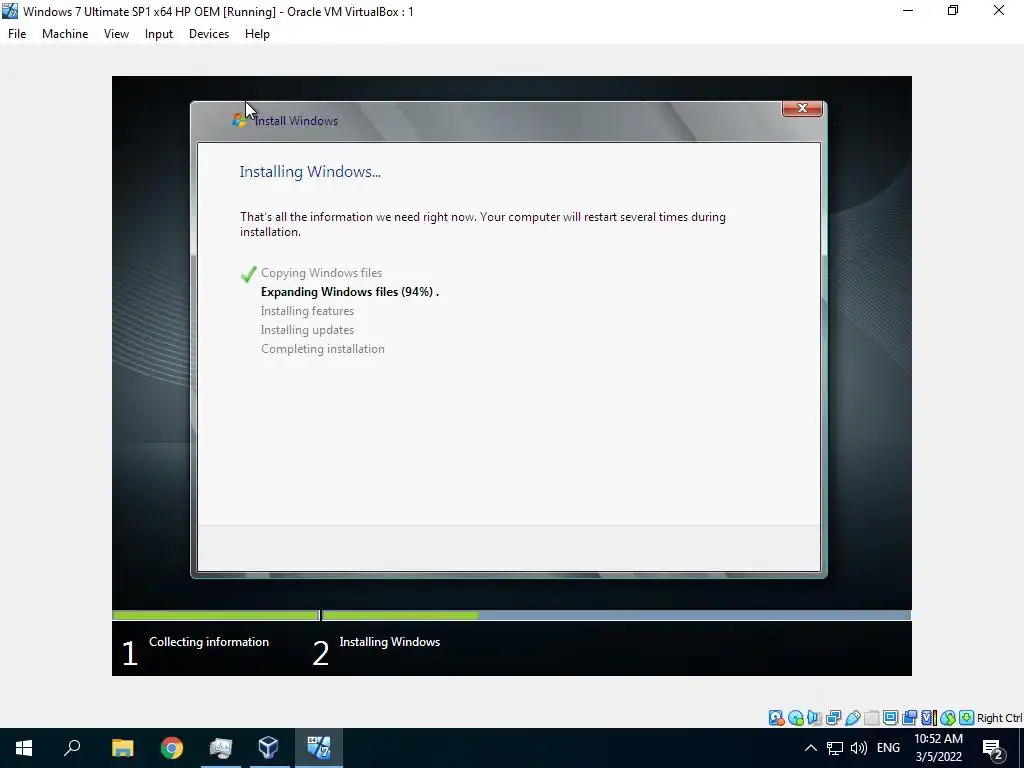Click the VM recording indicator icon

(x=909, y=718)
